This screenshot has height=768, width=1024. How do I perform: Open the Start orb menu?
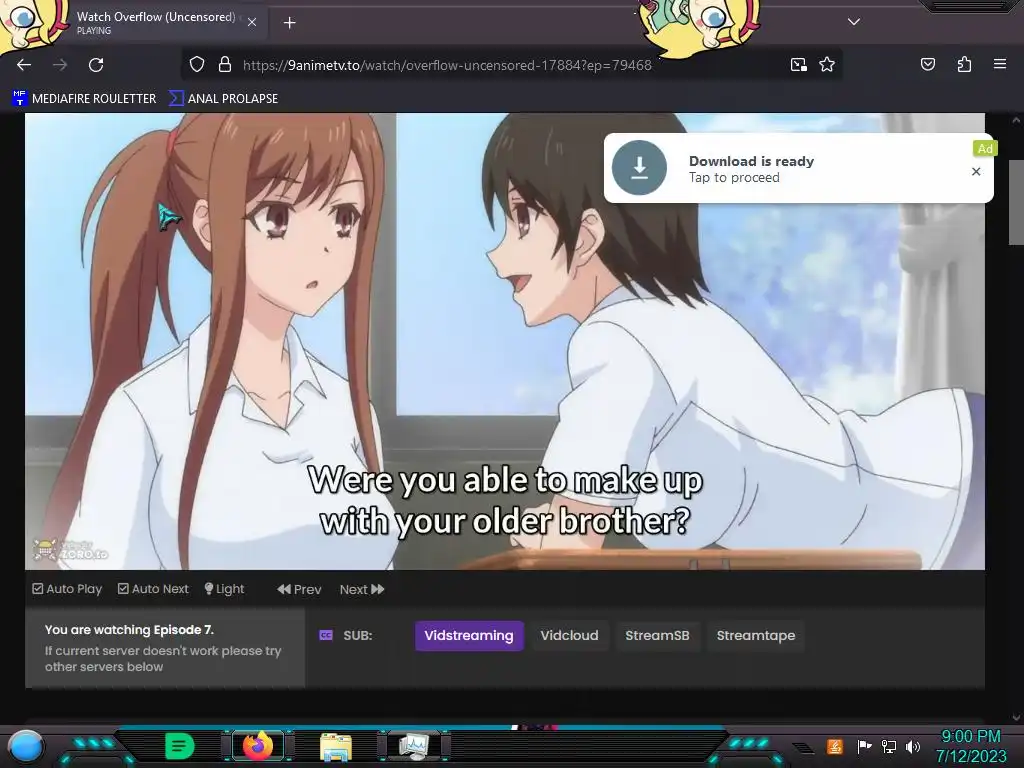point(26,746)
